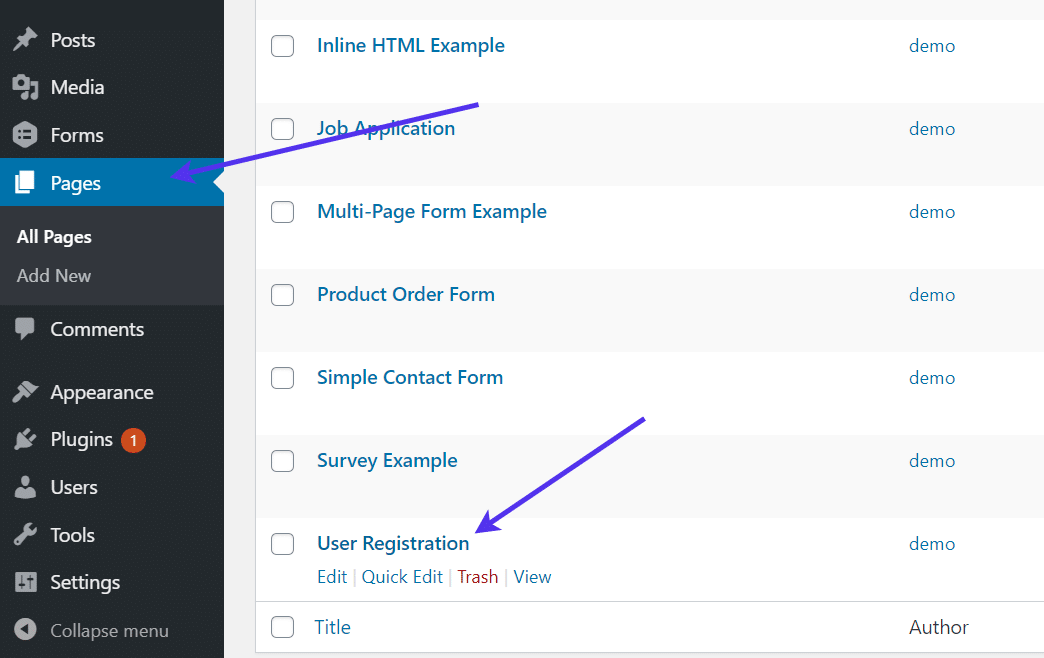Tick the checkbox beside Job Application
This screenshot has height=658, width=1044.
[282, 129]
